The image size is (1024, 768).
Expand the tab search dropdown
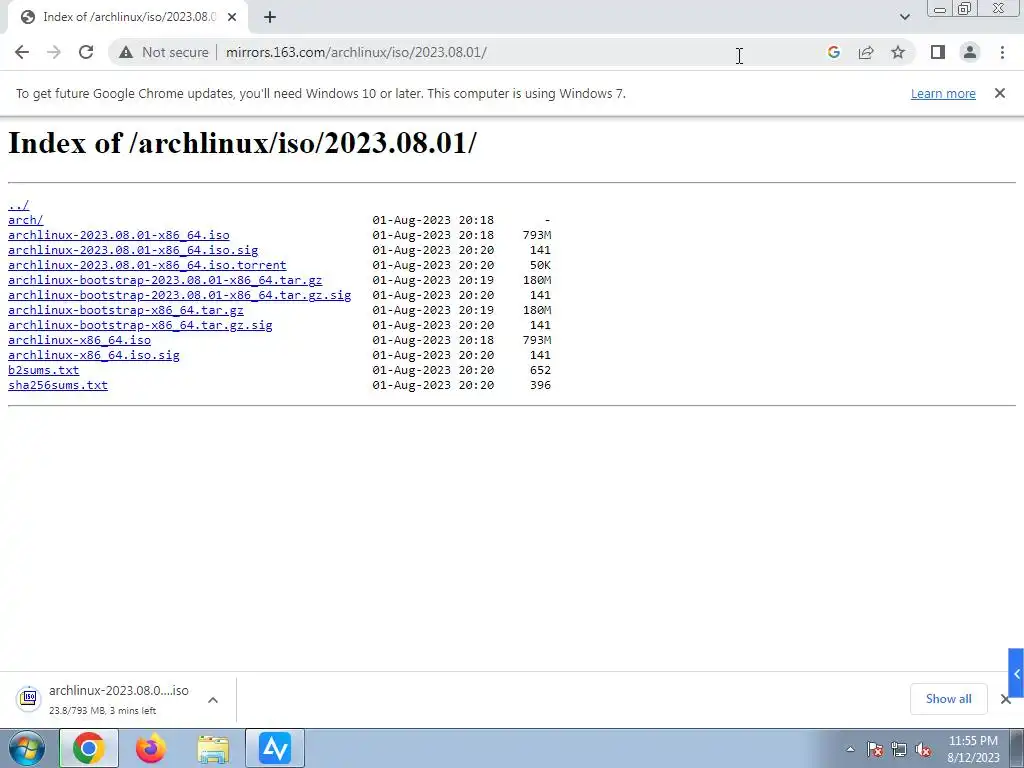(904, 17)
